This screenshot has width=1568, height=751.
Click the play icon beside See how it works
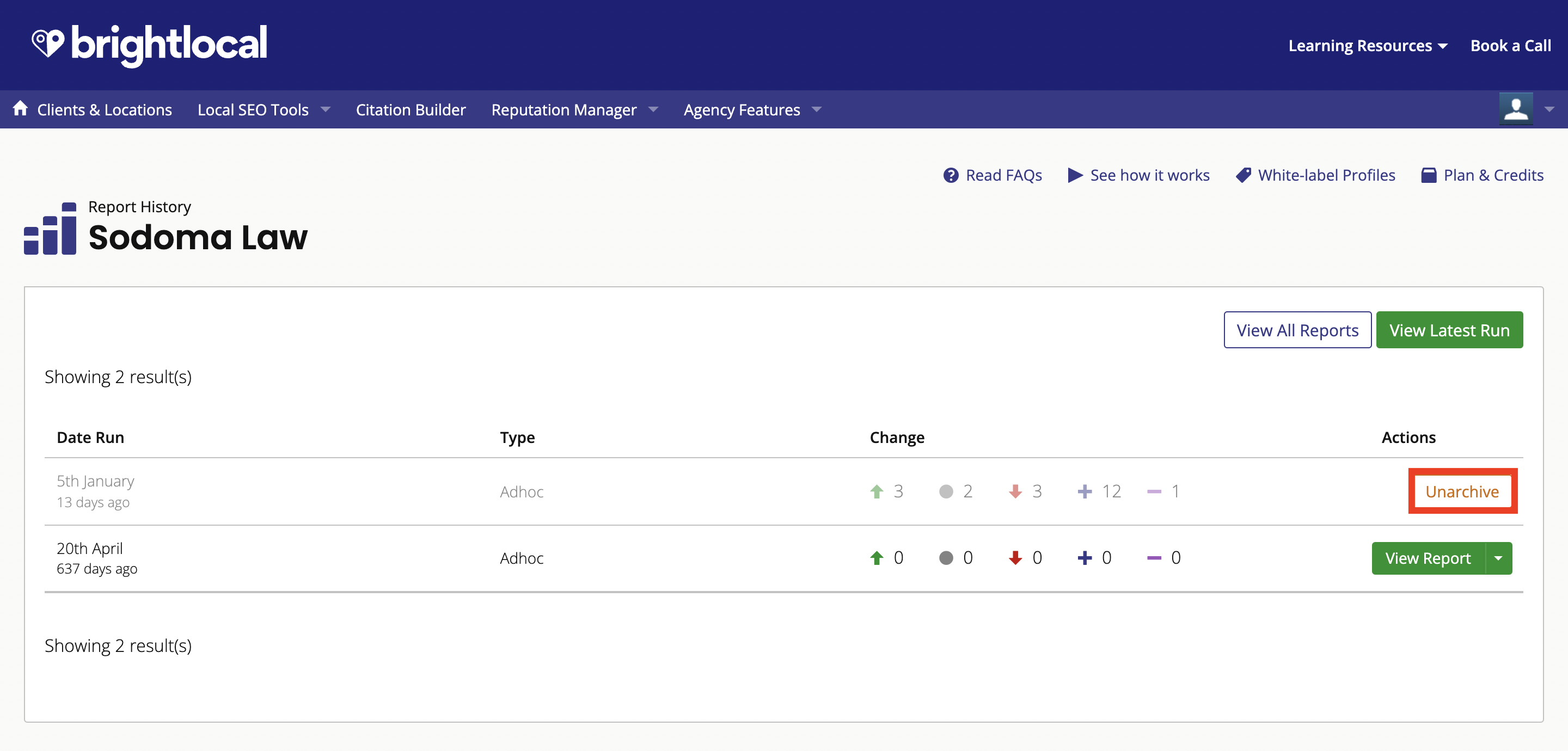1075,175
